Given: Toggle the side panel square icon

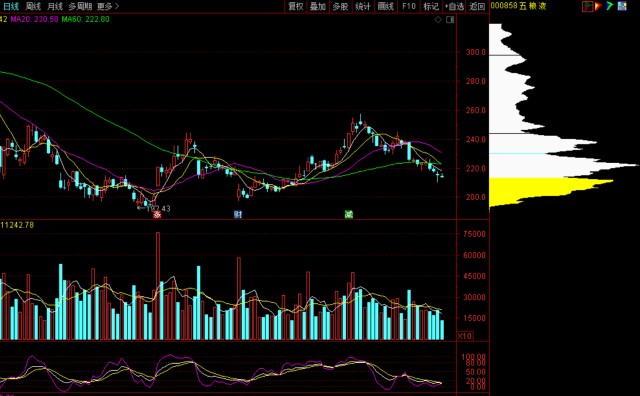Looking at the screenshot, I should tap(450, 20).
